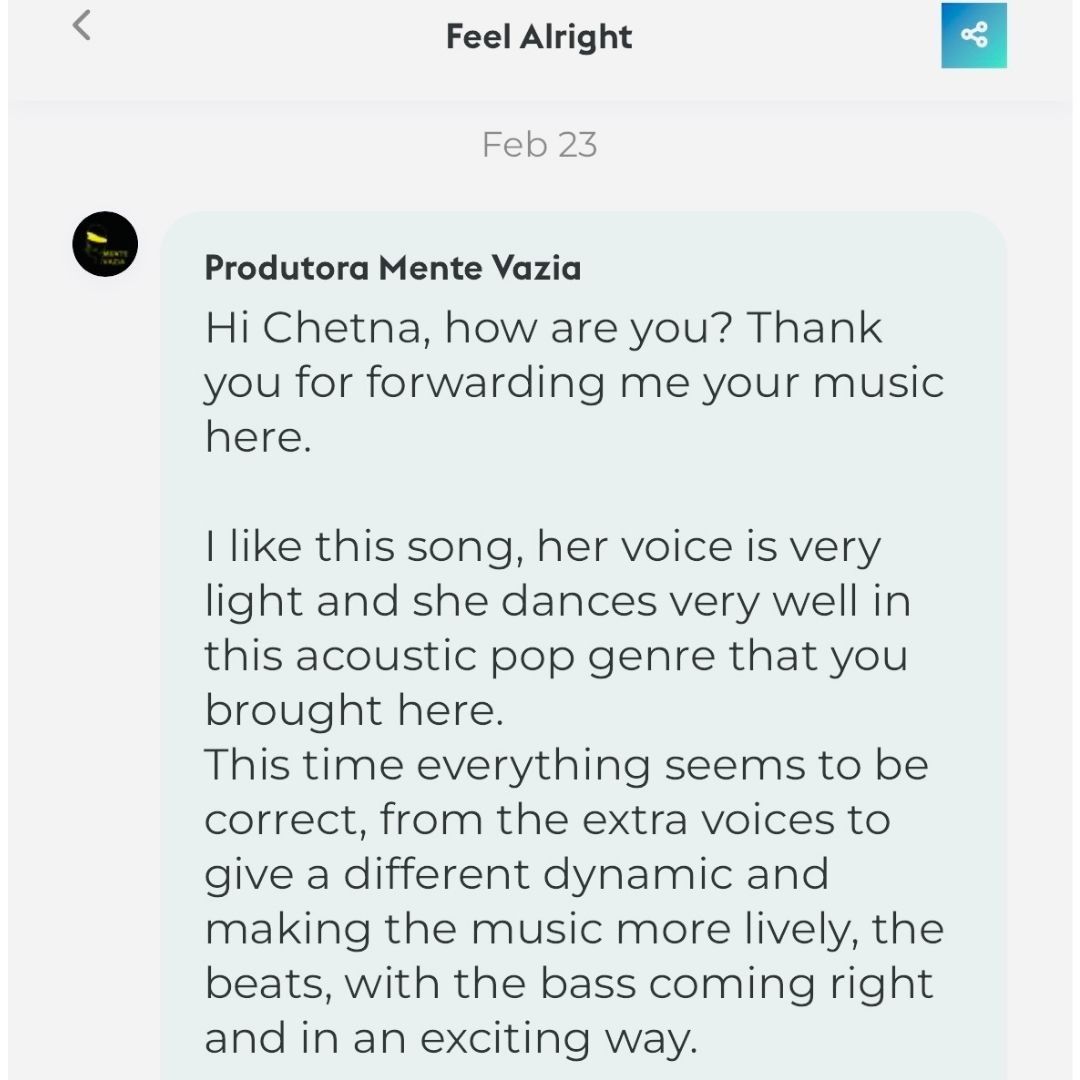Select the 'Feel Alright' header title

click(x=539, y=37)
